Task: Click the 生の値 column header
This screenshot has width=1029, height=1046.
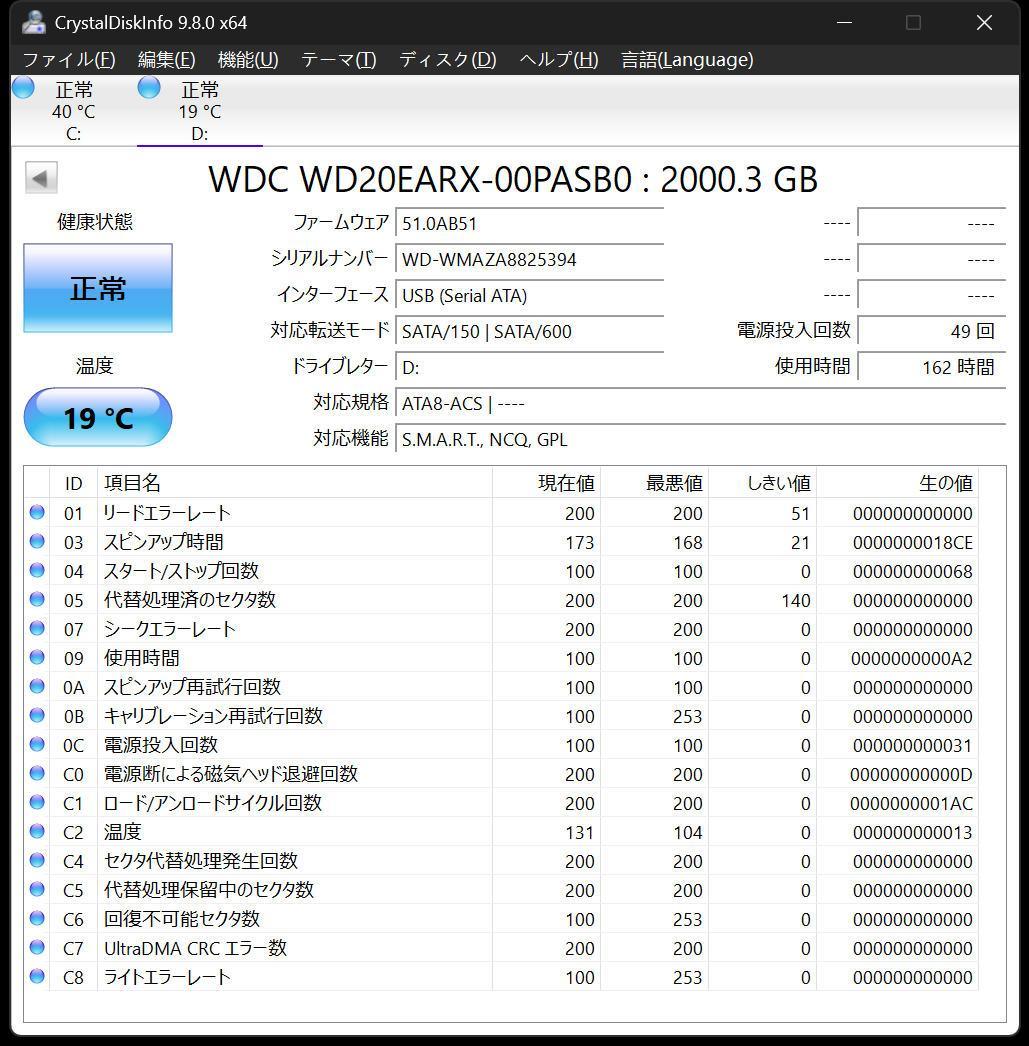Action: pyautogui.click(x=898, y=483)
